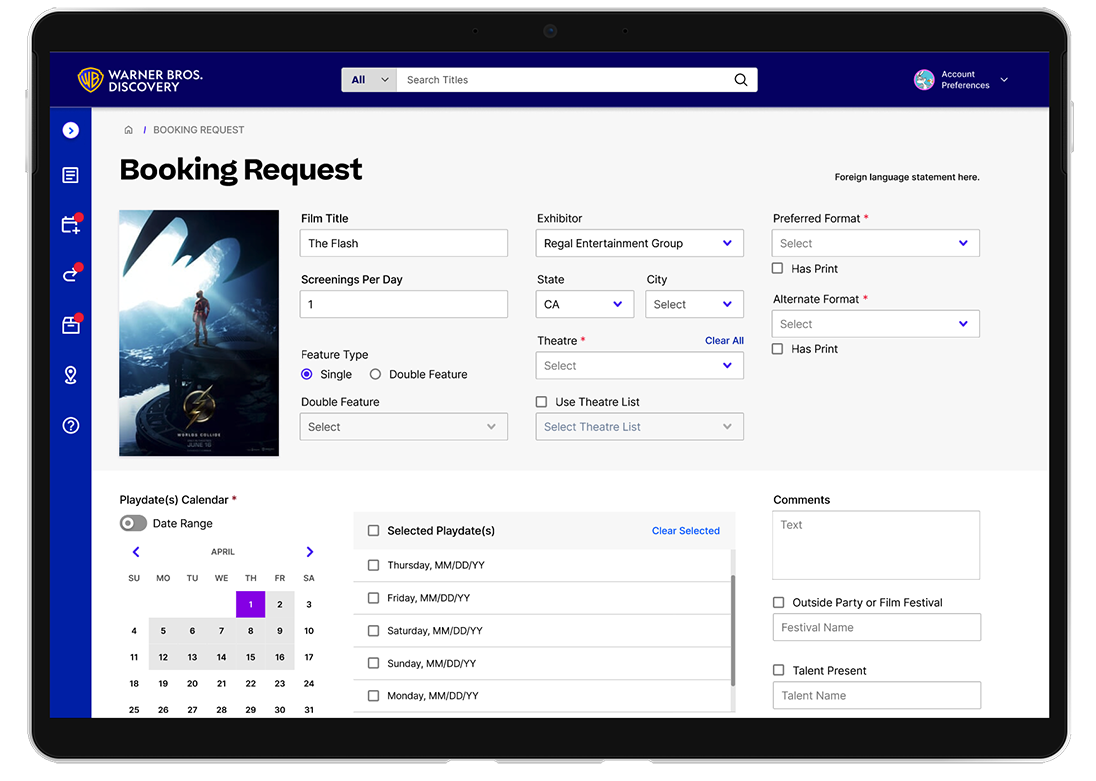Select April 31 in the calendar
Viewport: 1096px width, 781px height.
309,710
